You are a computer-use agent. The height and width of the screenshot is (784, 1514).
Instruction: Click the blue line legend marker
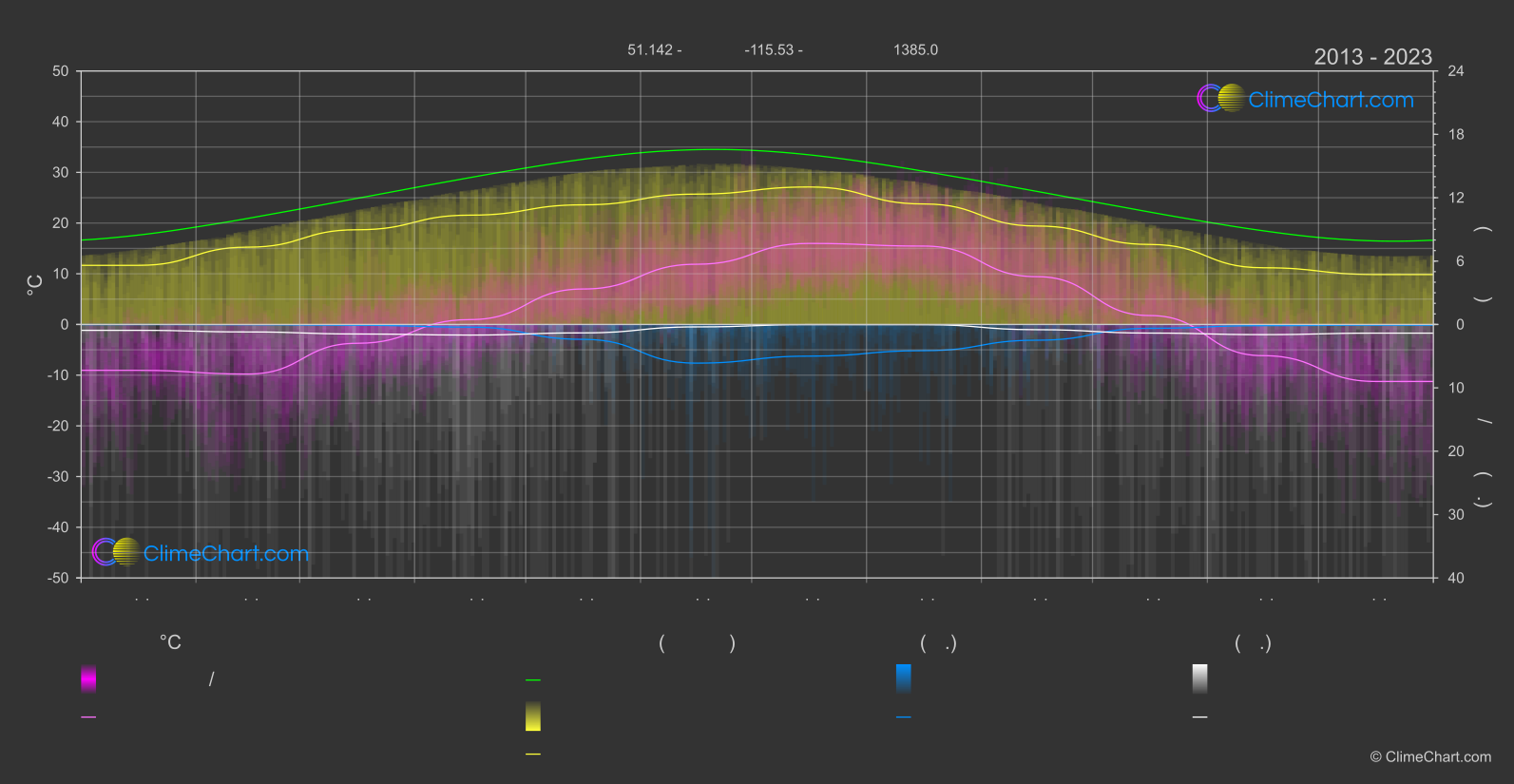click(904, 717)
